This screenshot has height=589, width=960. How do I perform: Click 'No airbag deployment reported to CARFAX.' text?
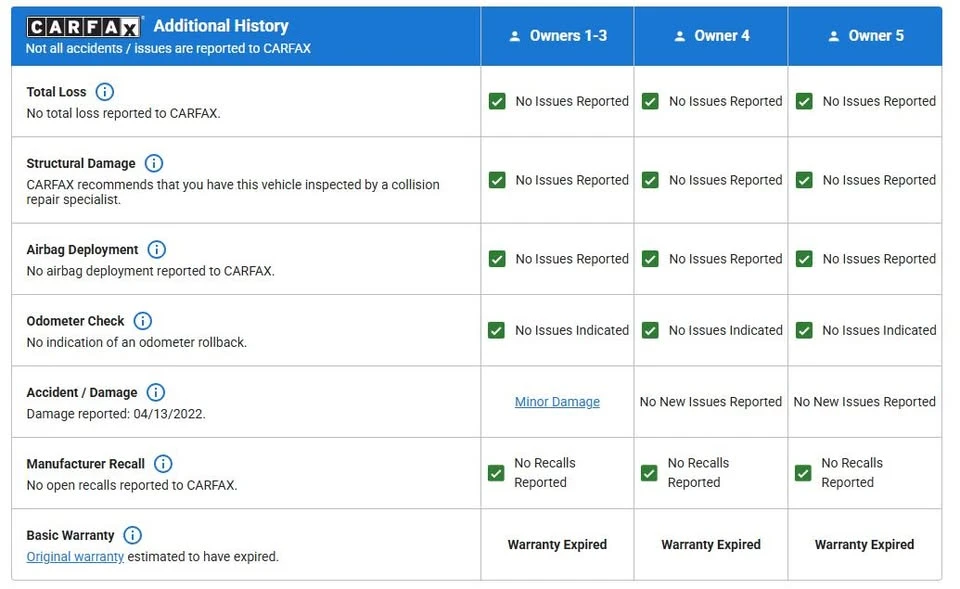(151, 271)
